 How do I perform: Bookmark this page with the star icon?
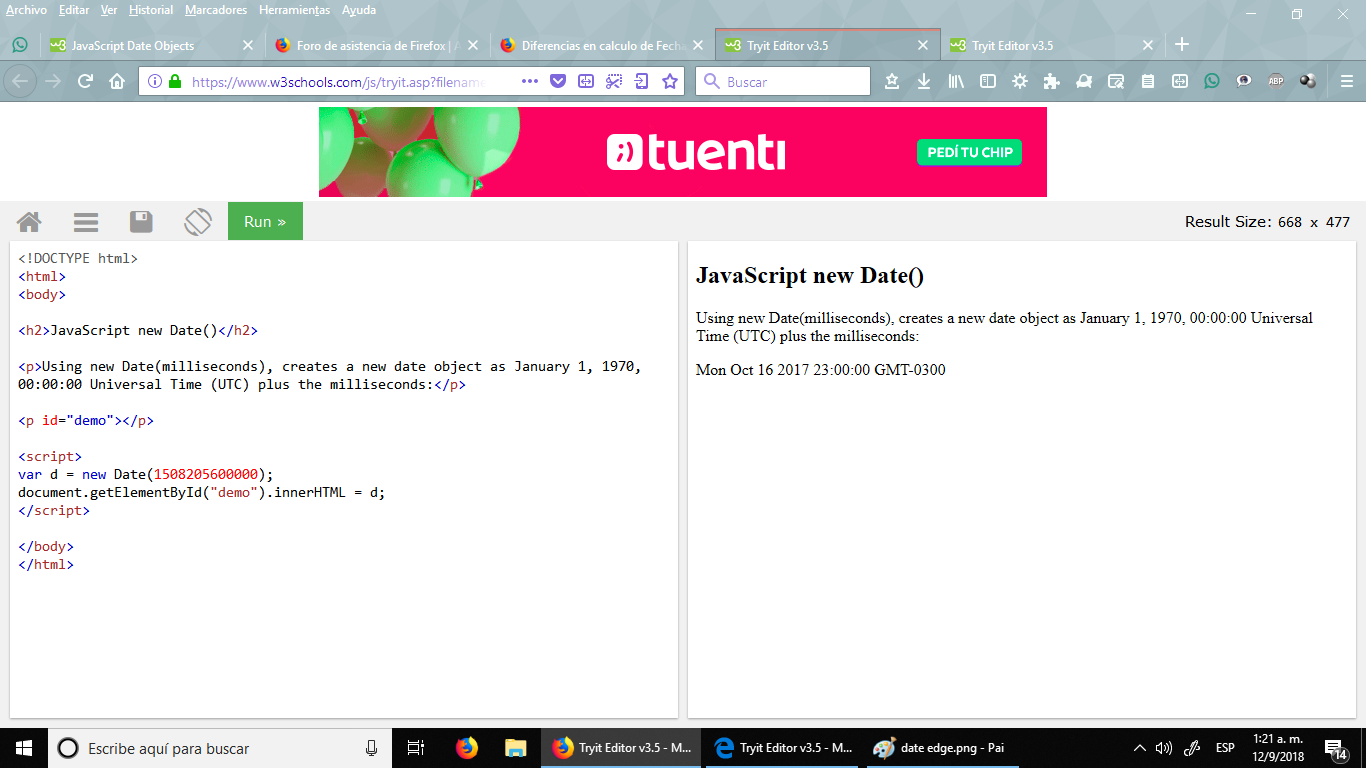click(670, 82)
